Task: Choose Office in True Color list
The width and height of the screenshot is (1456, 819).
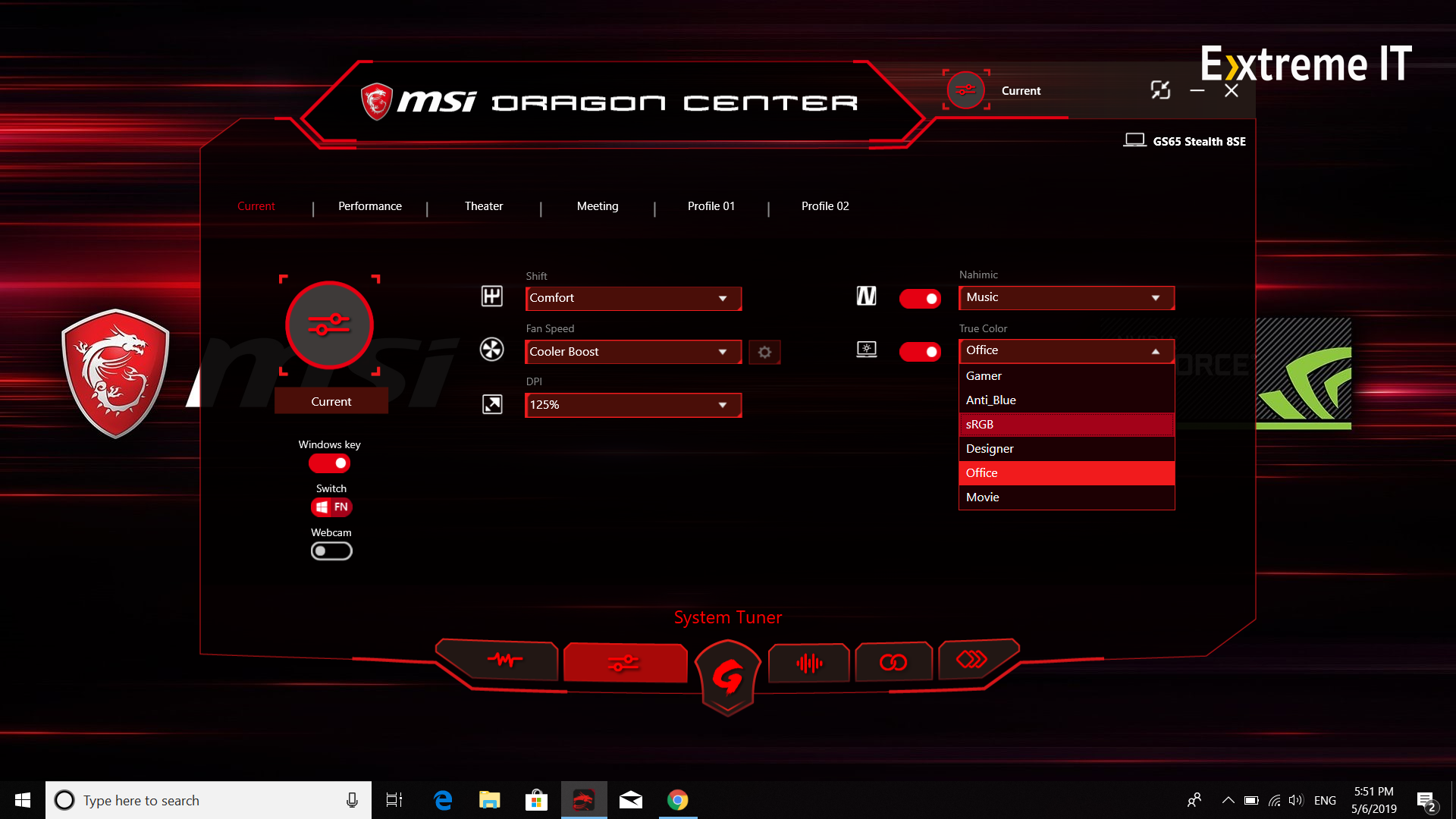Action: [x=1066, y=473]
